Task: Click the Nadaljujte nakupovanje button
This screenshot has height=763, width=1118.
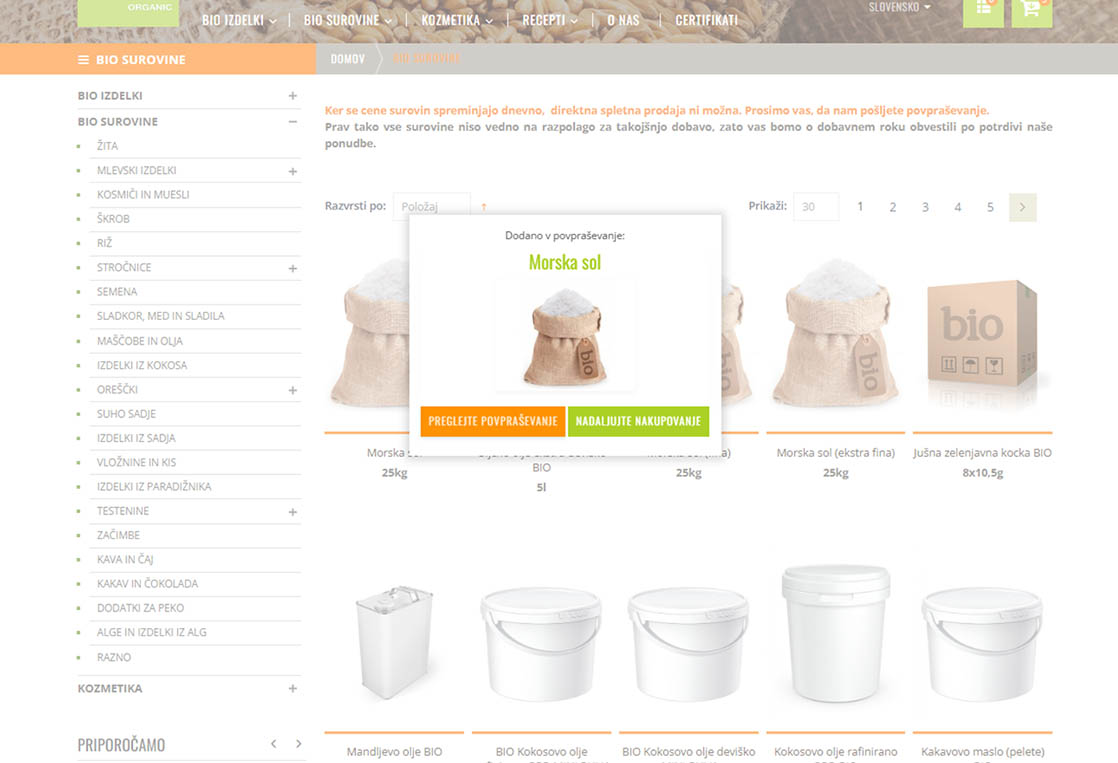Action: coord(638,421)
